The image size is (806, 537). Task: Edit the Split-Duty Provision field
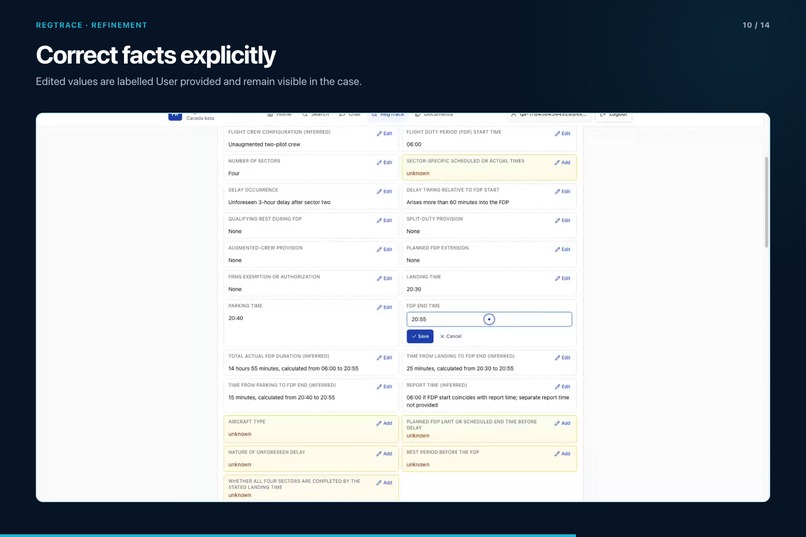pos(562,220)
